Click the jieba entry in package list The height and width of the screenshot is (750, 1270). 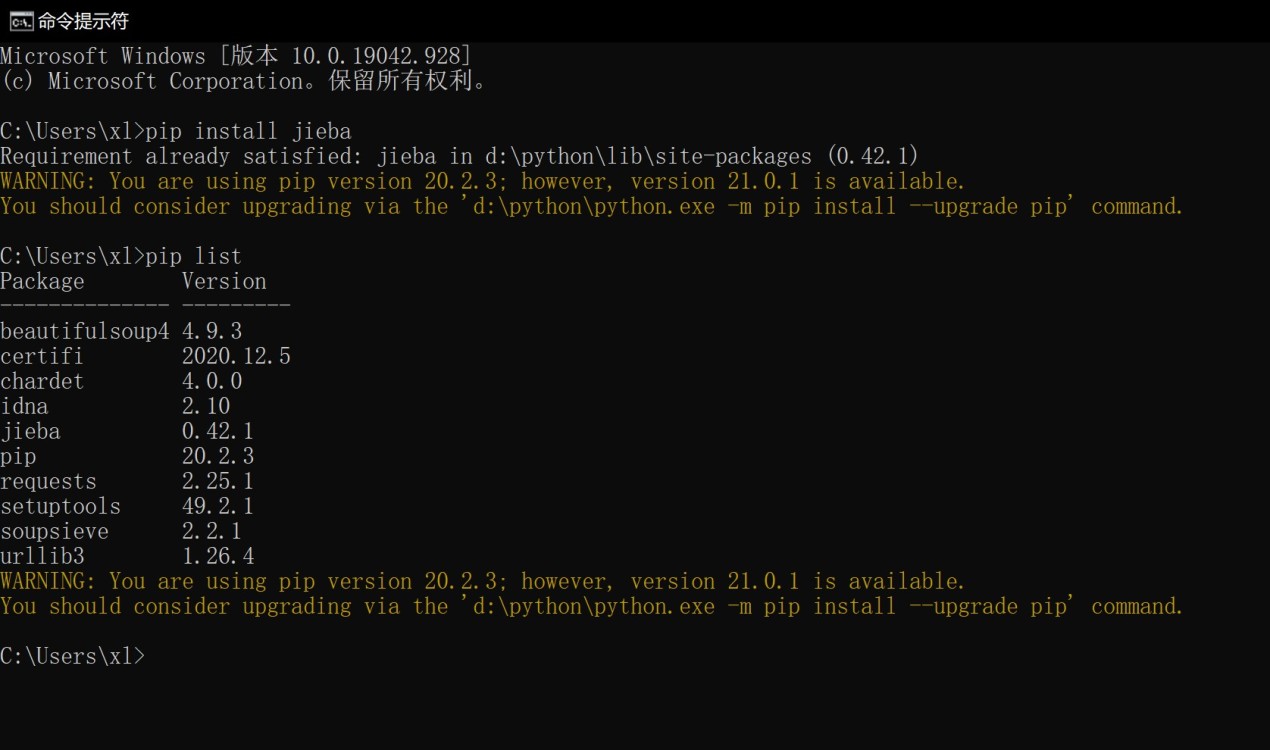point(30,431)
